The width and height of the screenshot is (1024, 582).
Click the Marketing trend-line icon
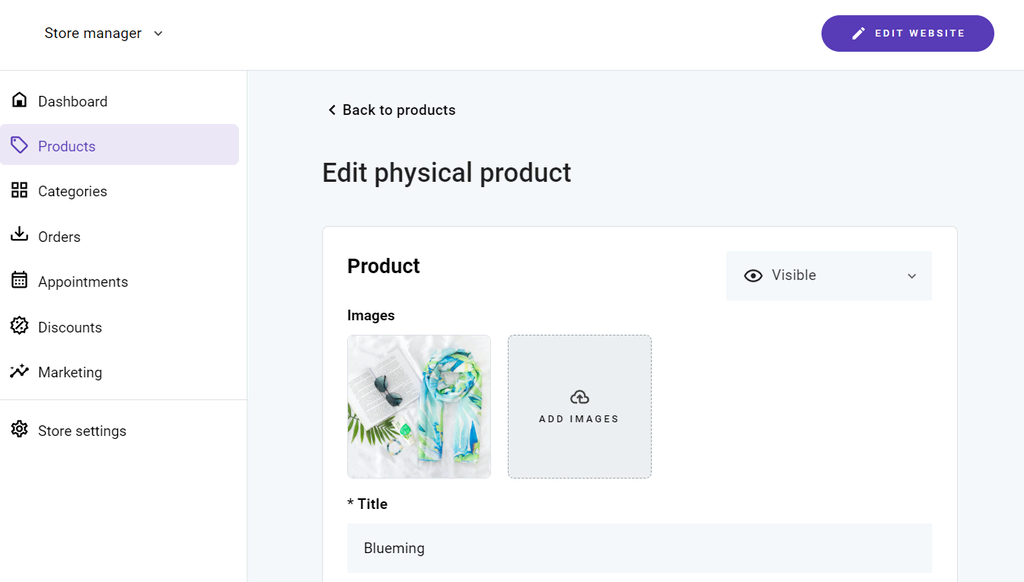pyautogui.click(x=19, y=371)
